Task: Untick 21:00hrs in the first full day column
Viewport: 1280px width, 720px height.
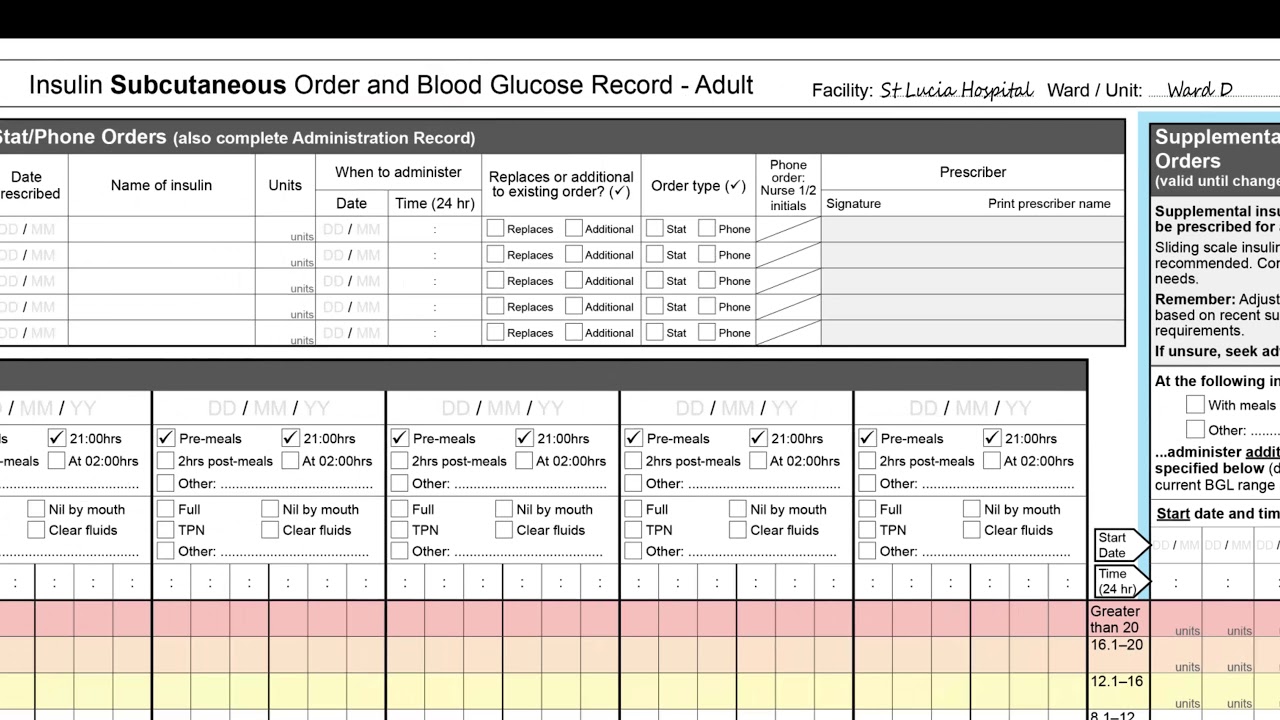Action: pos(290,438)
